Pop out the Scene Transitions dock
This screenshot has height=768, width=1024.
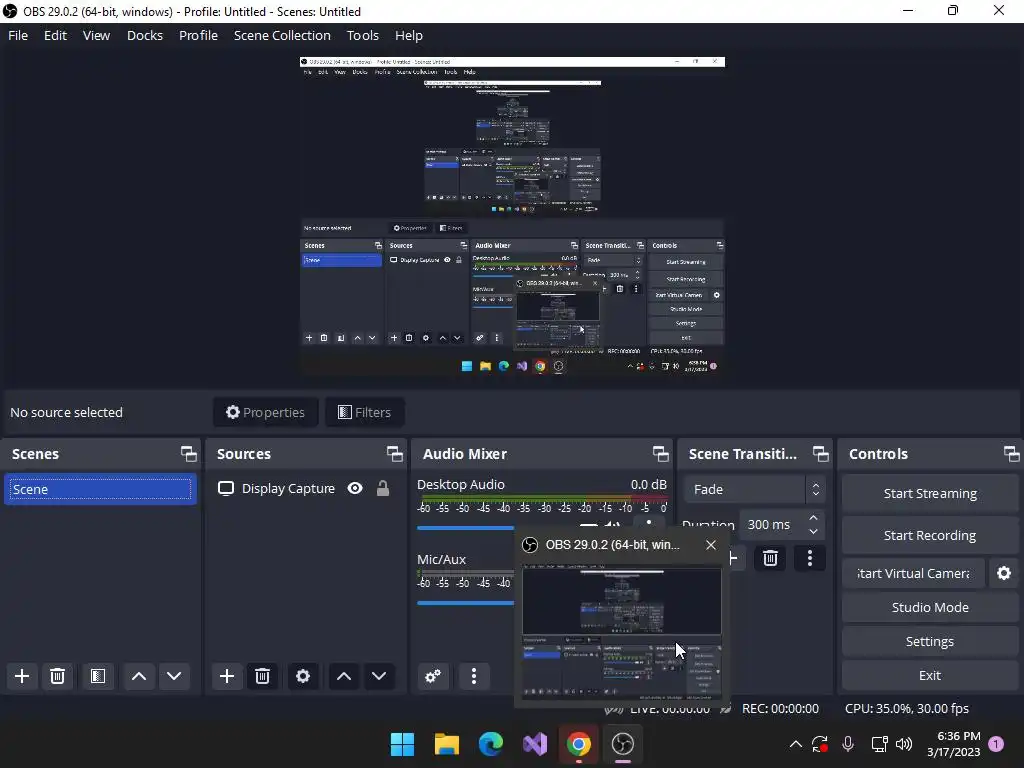pyautogui.click(x=820, y=454)
